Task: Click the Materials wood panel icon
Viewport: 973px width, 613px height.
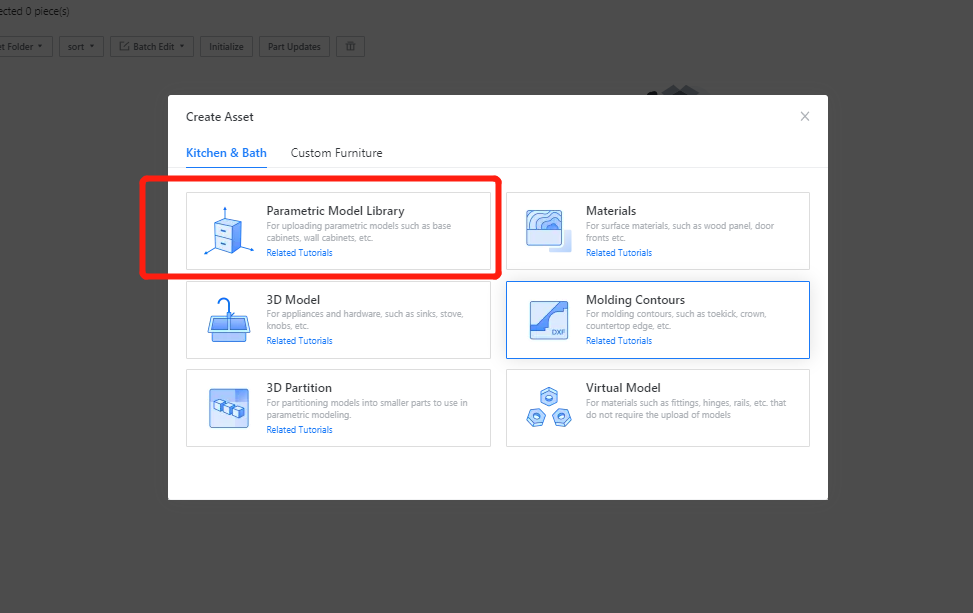Action: pos(547,231)
